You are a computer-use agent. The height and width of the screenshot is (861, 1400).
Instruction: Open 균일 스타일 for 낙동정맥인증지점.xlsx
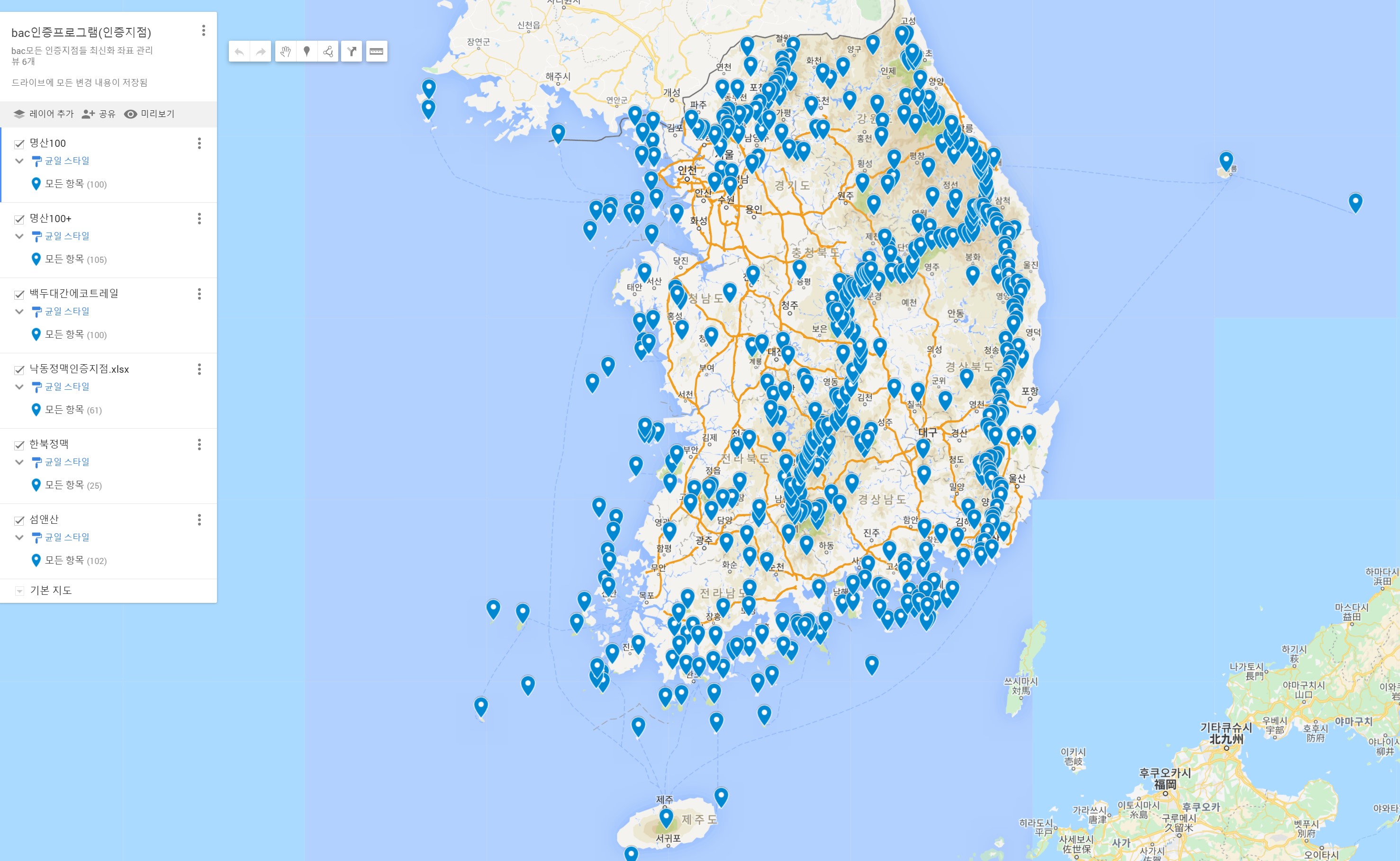pyautogui.click(x=67, y=386)
